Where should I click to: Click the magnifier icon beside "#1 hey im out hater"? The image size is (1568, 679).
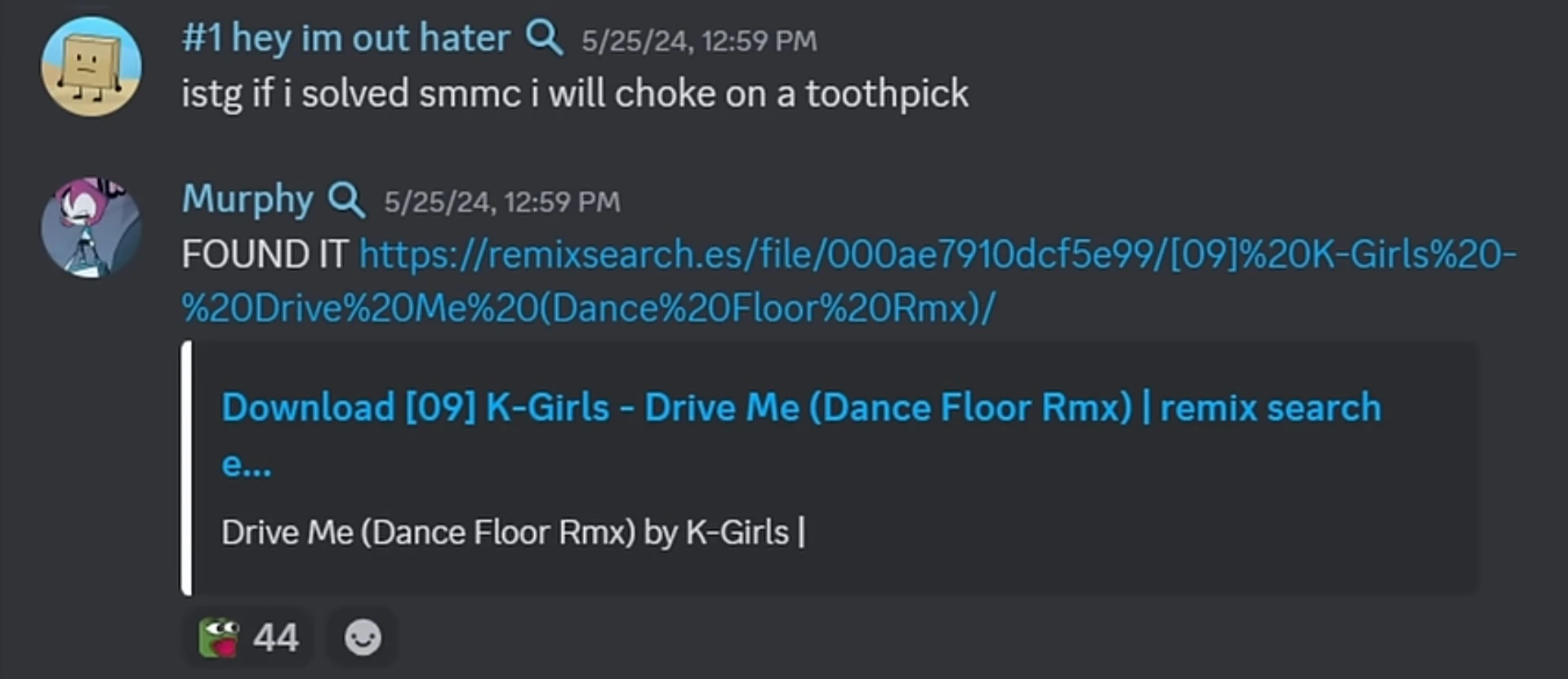(544, 38)
